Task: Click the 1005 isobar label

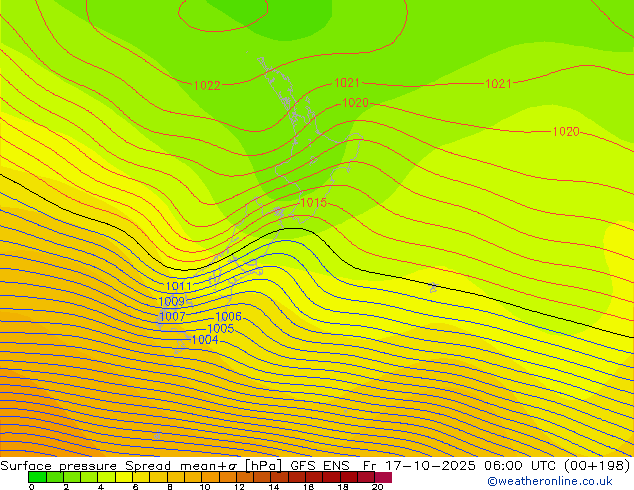Action: tap(221, 328)
